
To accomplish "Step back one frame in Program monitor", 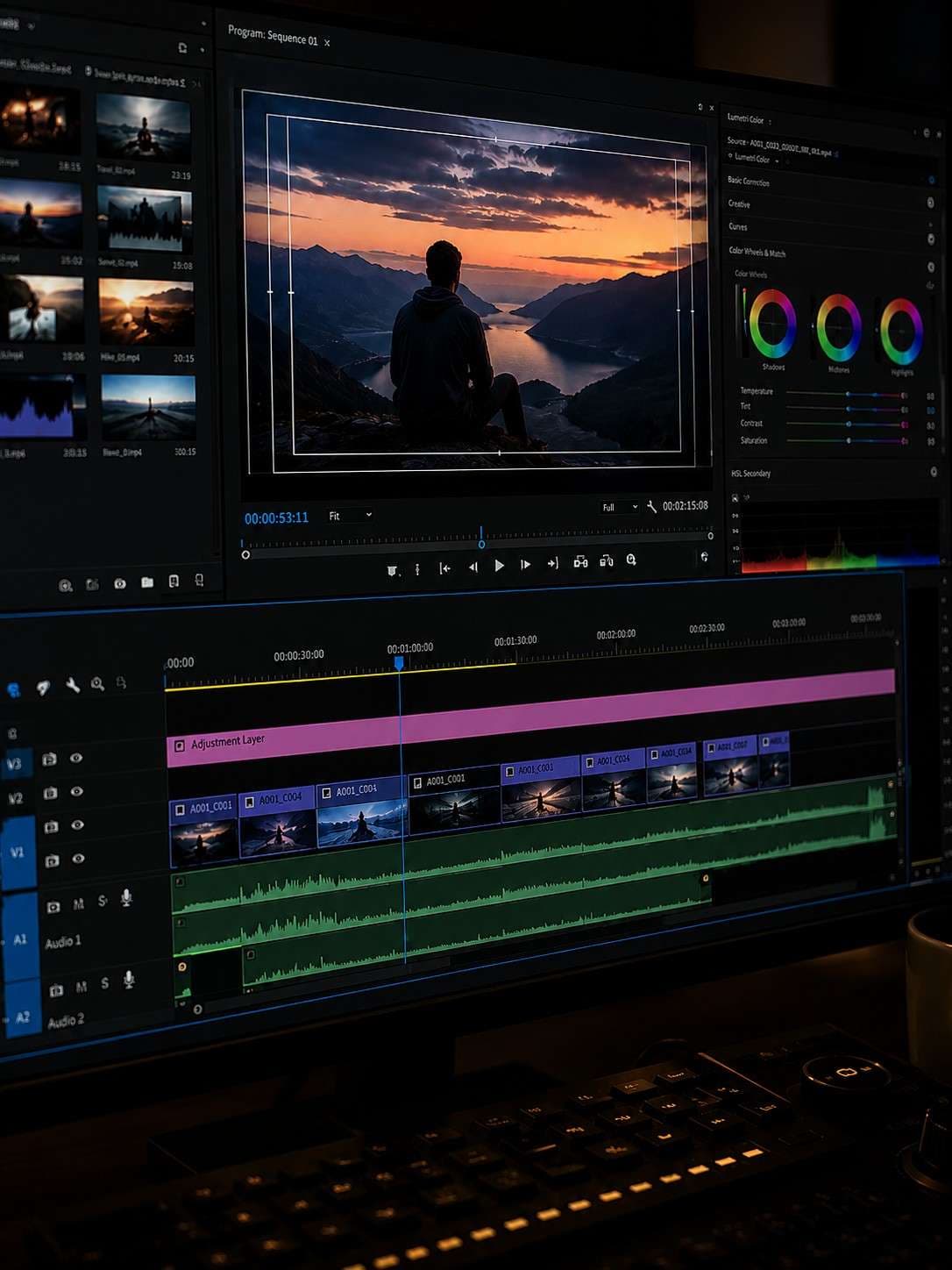I will [x=472, y=567].
